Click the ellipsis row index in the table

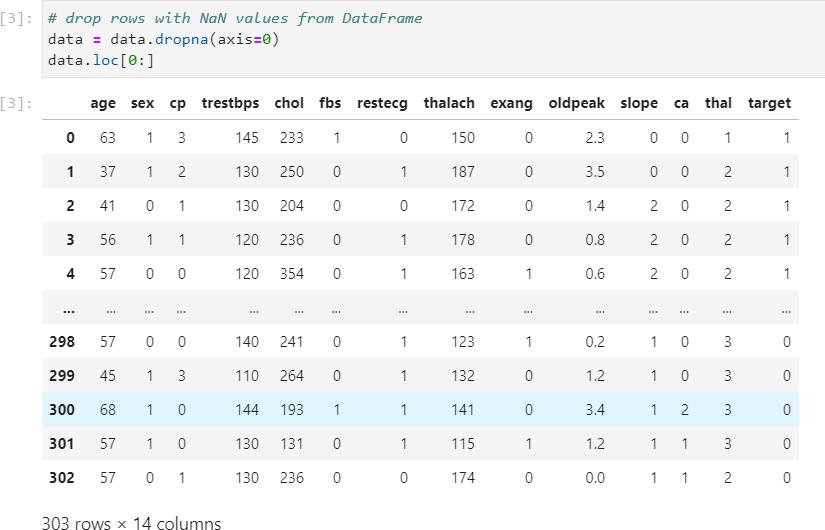tap(68, 308)
